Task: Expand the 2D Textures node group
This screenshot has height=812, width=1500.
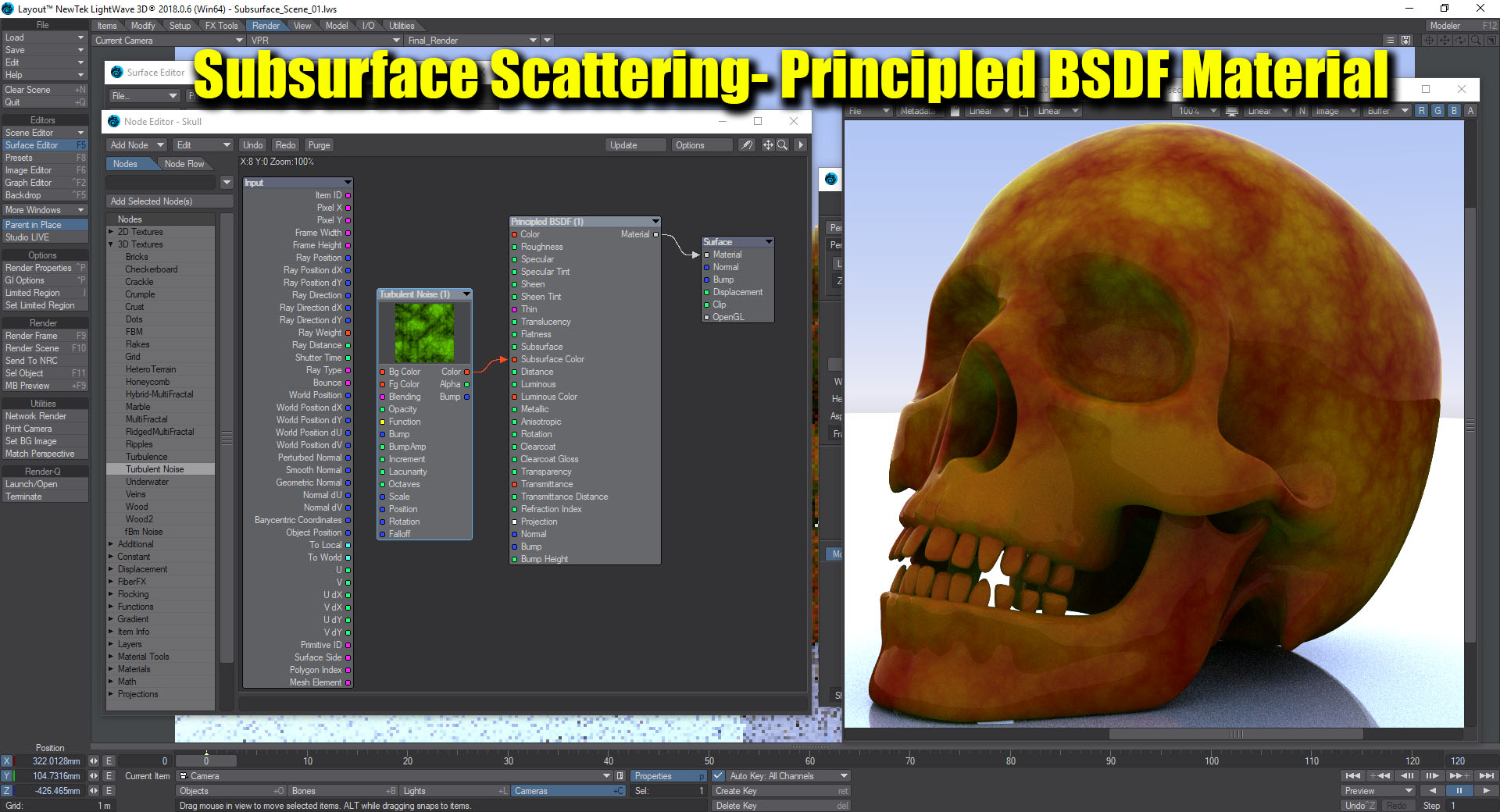Action: [111, 232]
